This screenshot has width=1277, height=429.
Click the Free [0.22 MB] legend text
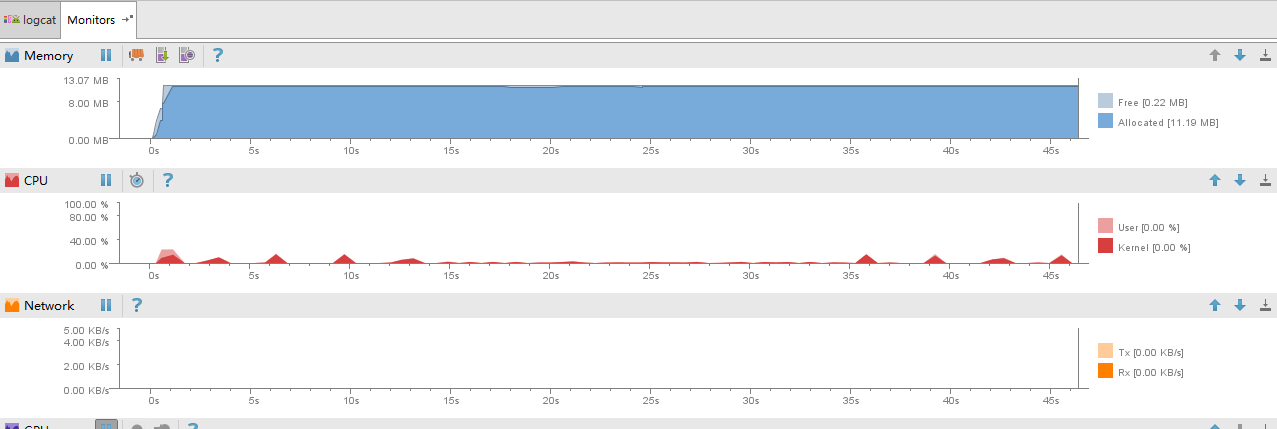pos(1153,102)
